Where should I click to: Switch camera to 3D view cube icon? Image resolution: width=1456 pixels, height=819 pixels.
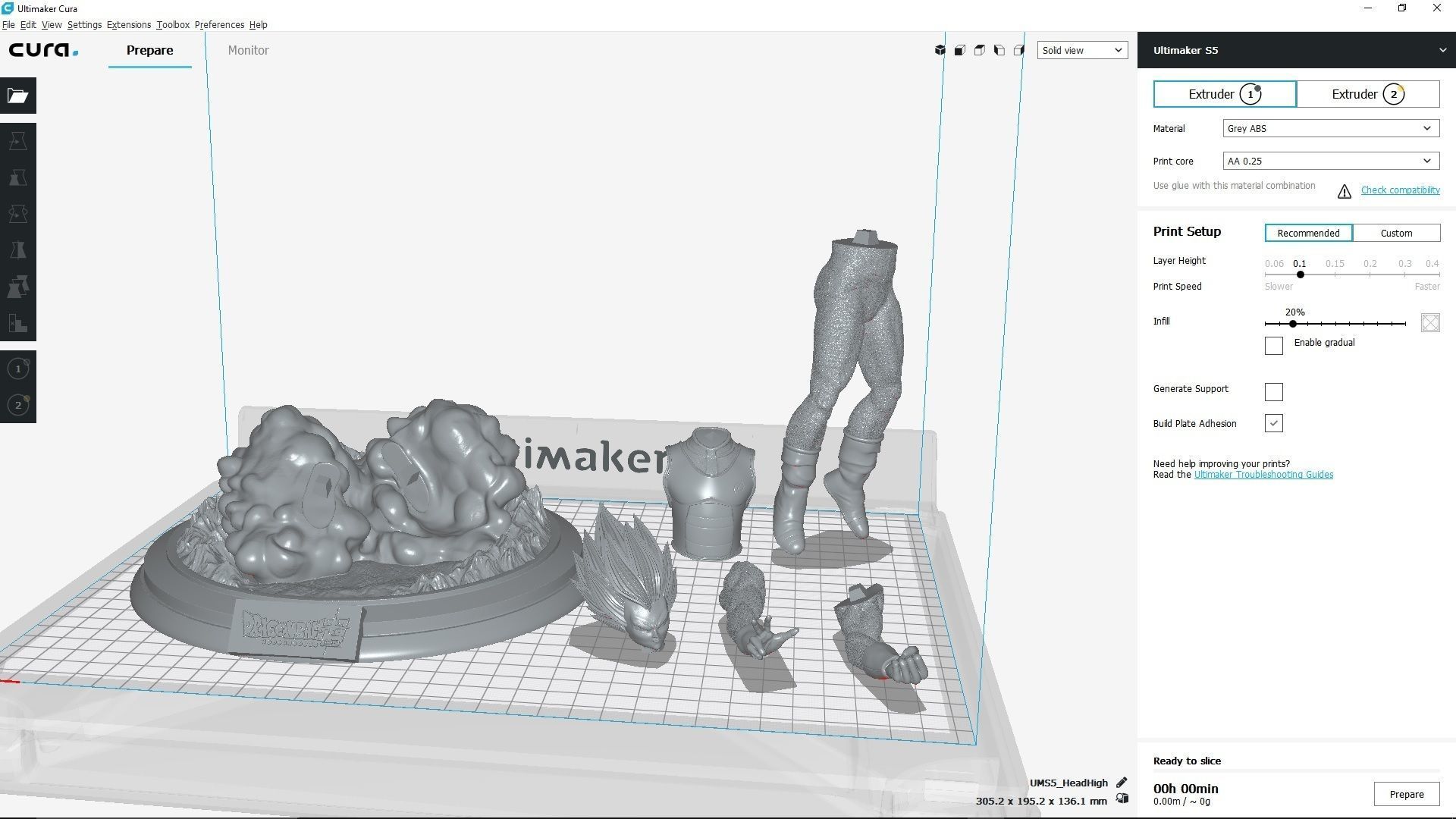940,50
